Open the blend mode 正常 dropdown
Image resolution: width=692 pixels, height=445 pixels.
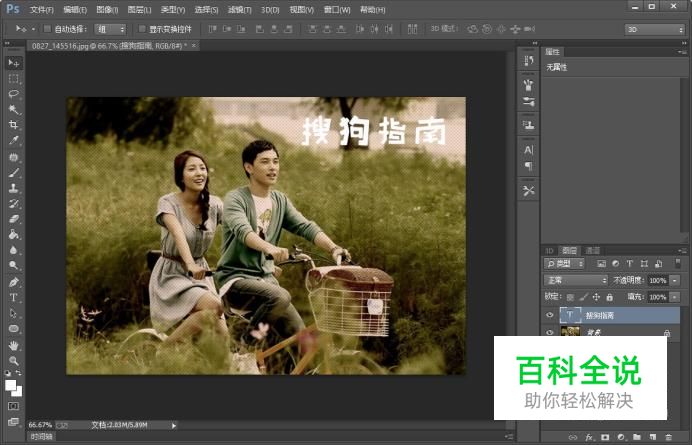(576, 280)
